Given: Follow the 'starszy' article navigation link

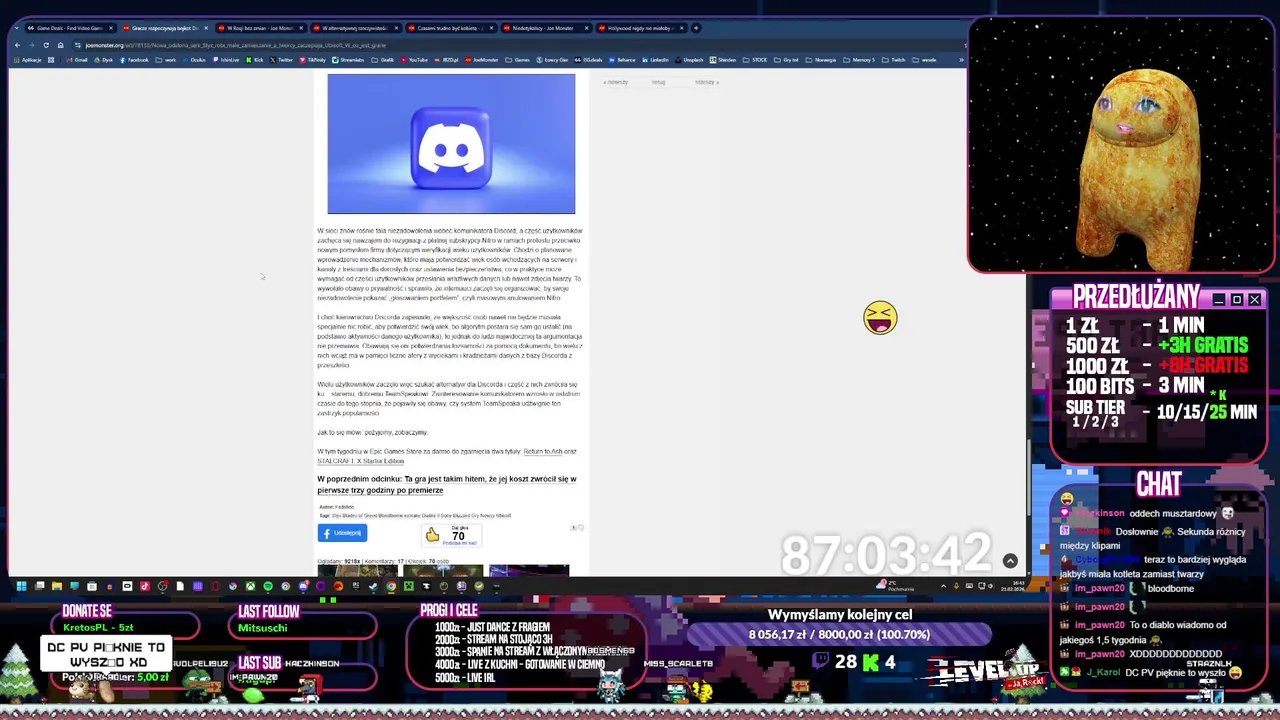Looking at the screenshot, I should coord(706,82).
